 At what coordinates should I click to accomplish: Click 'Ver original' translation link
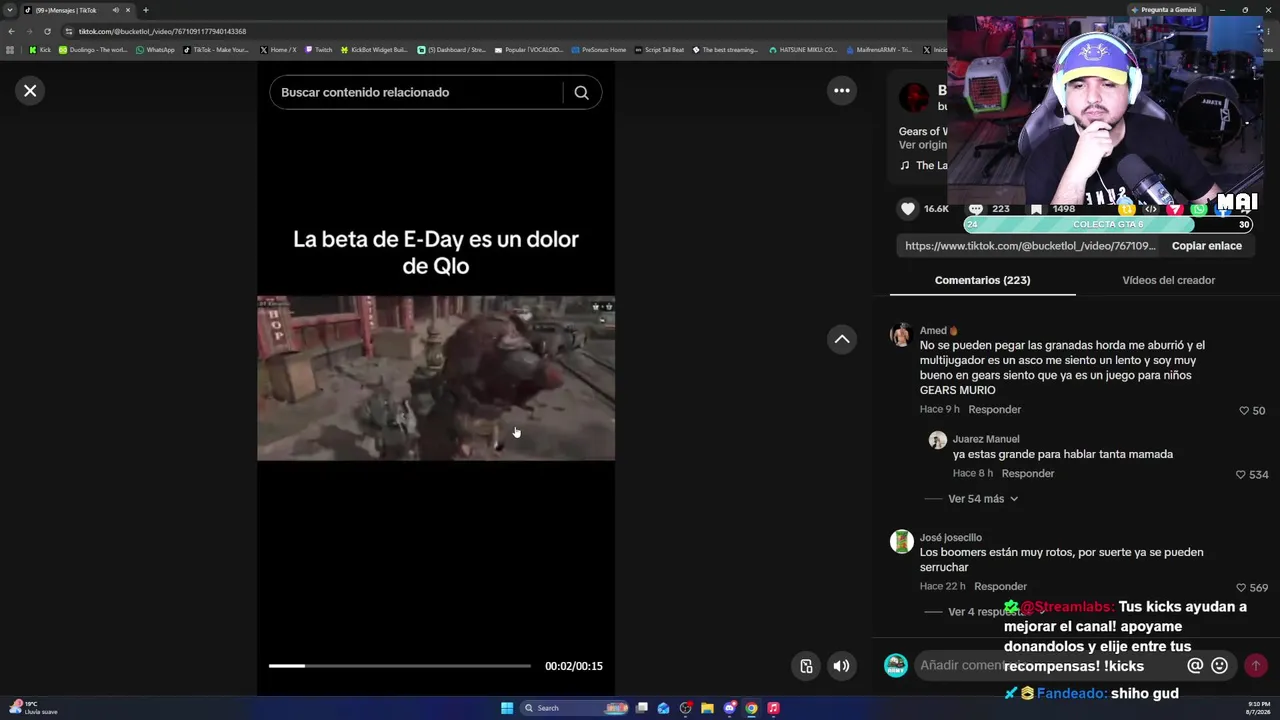[923, 145]
